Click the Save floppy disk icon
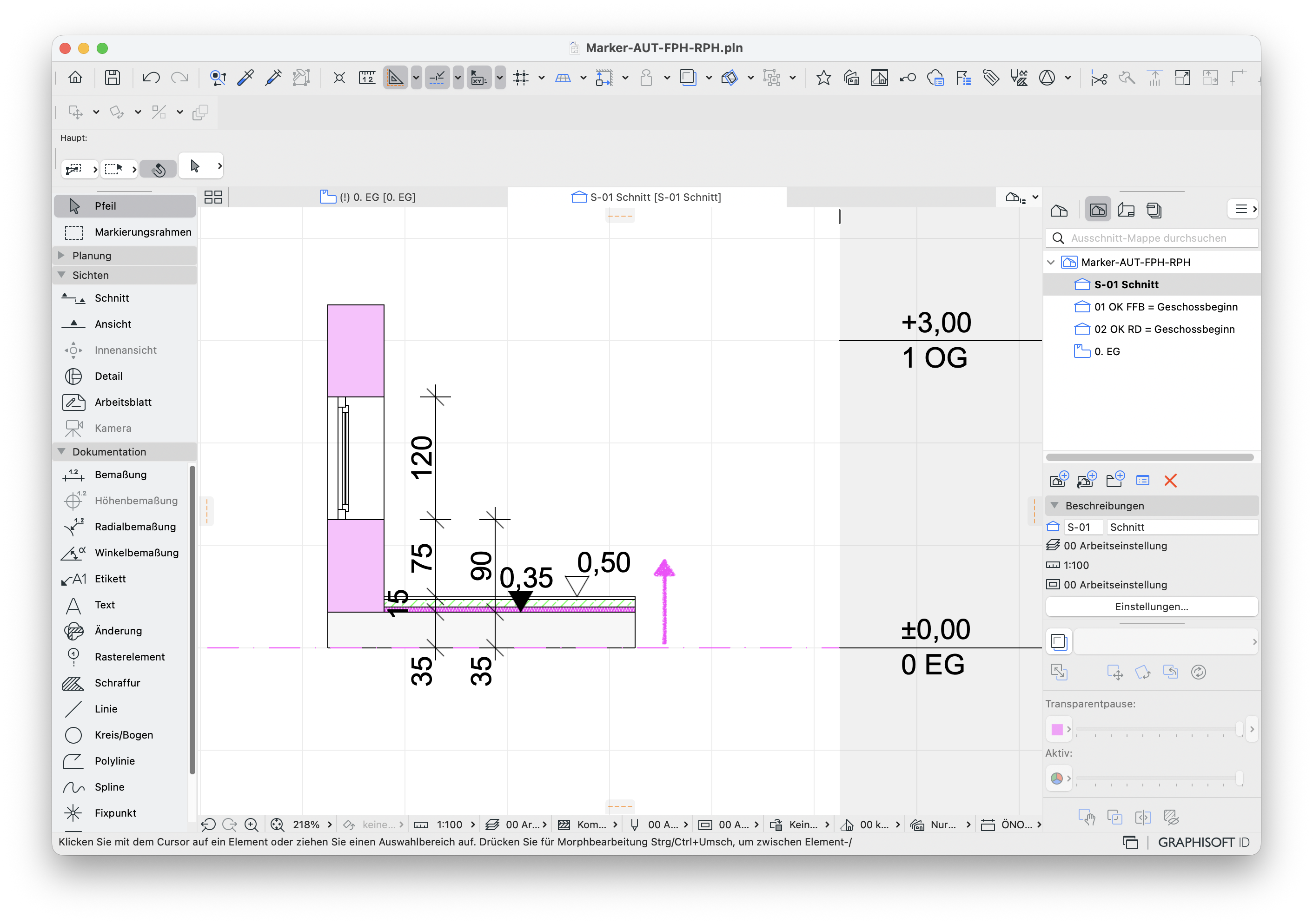This screenshot has height=924, width=1313. (113, 77)
